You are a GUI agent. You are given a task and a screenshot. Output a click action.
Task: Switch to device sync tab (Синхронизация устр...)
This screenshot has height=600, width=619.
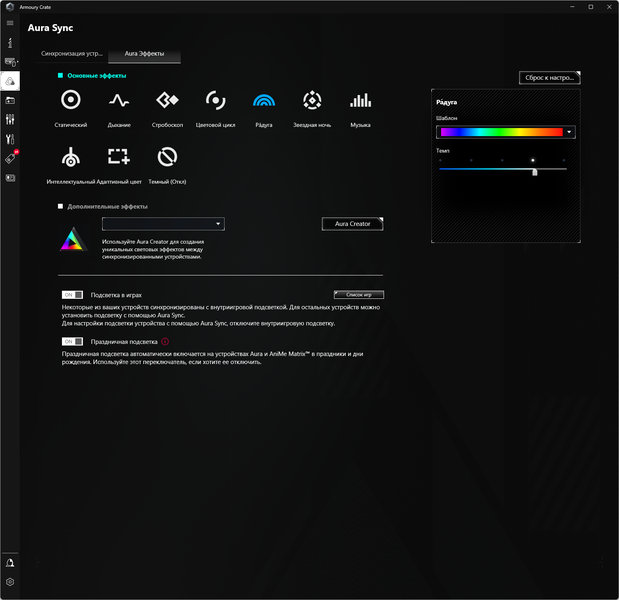[72, 54]
